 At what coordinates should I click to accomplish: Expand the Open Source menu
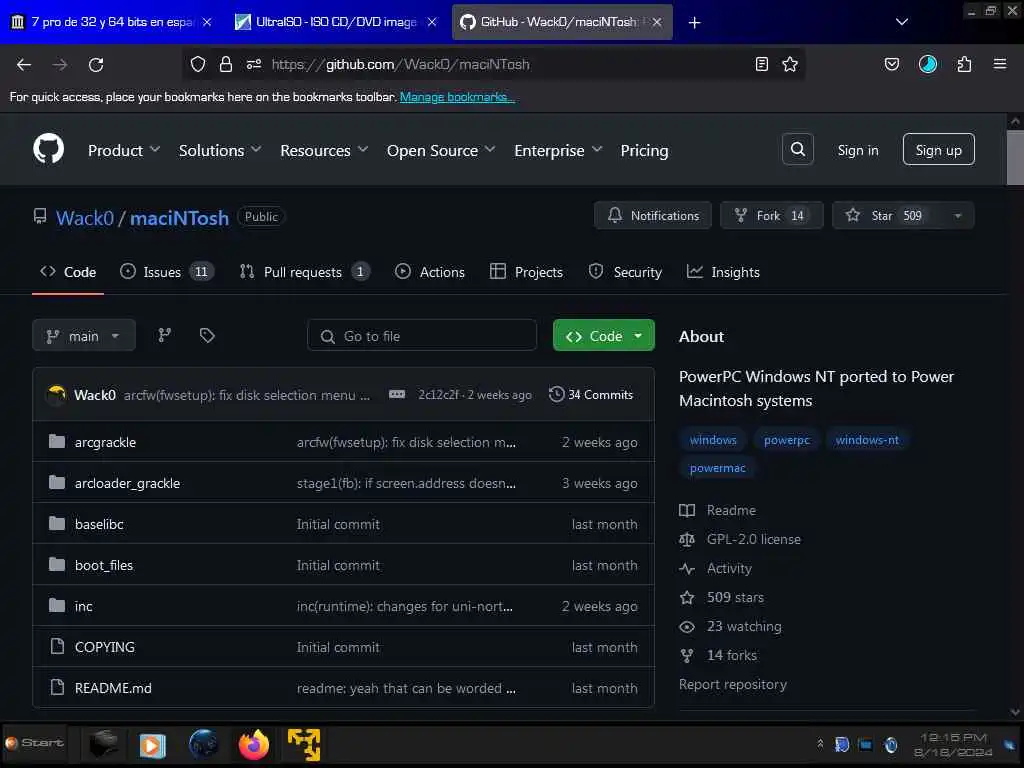coord(441,150)
